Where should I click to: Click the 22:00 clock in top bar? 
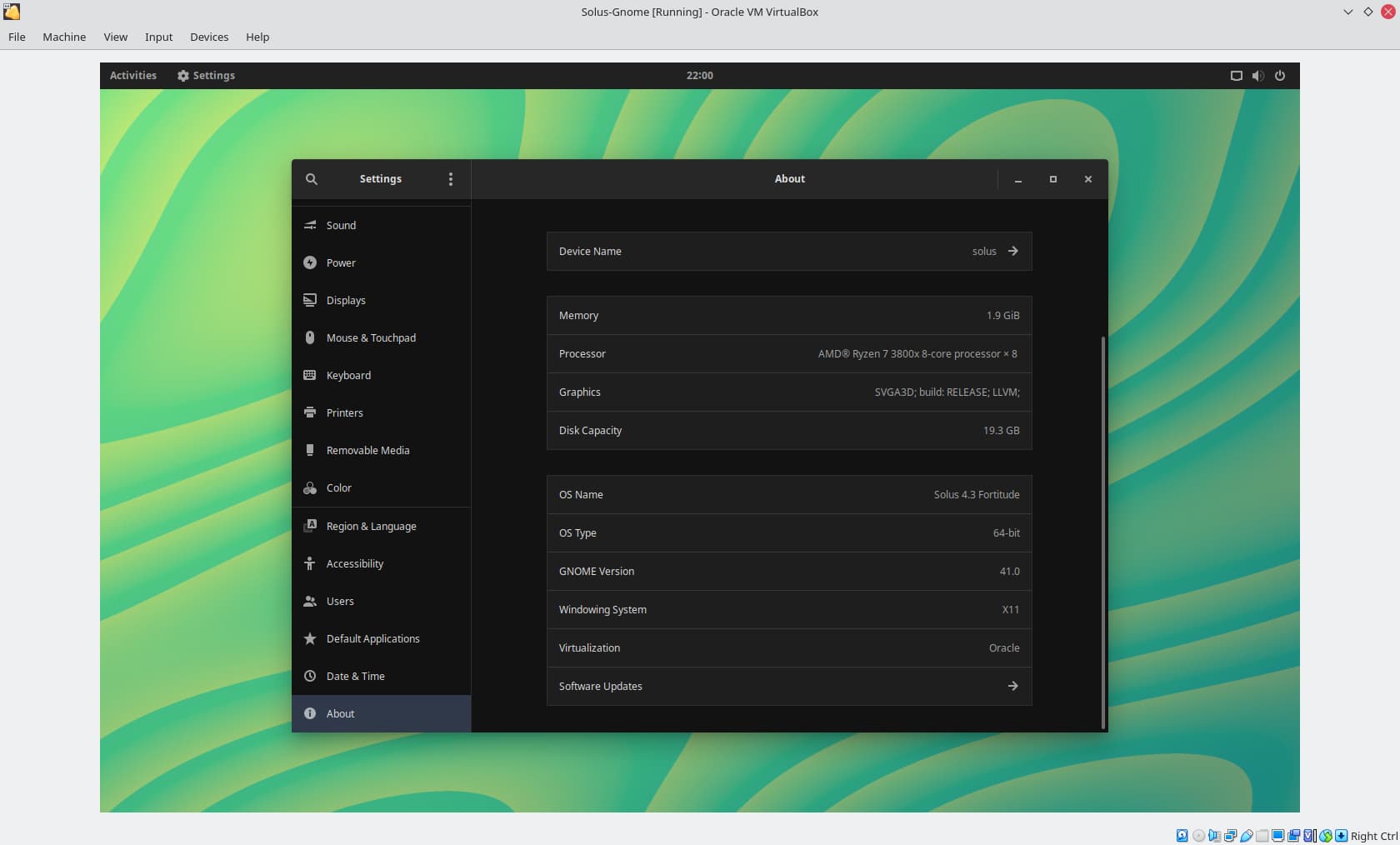click(700, 75)
